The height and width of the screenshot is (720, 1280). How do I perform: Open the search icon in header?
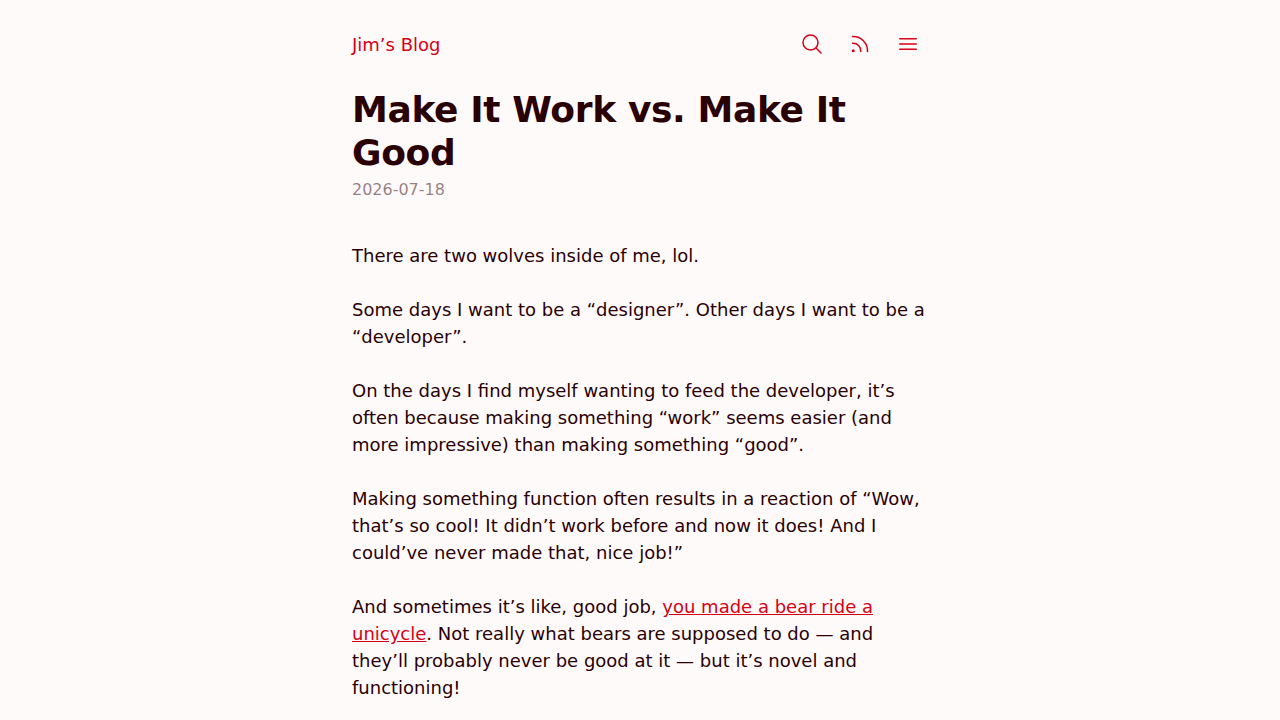pyautogui.click(x=812, y=44)
